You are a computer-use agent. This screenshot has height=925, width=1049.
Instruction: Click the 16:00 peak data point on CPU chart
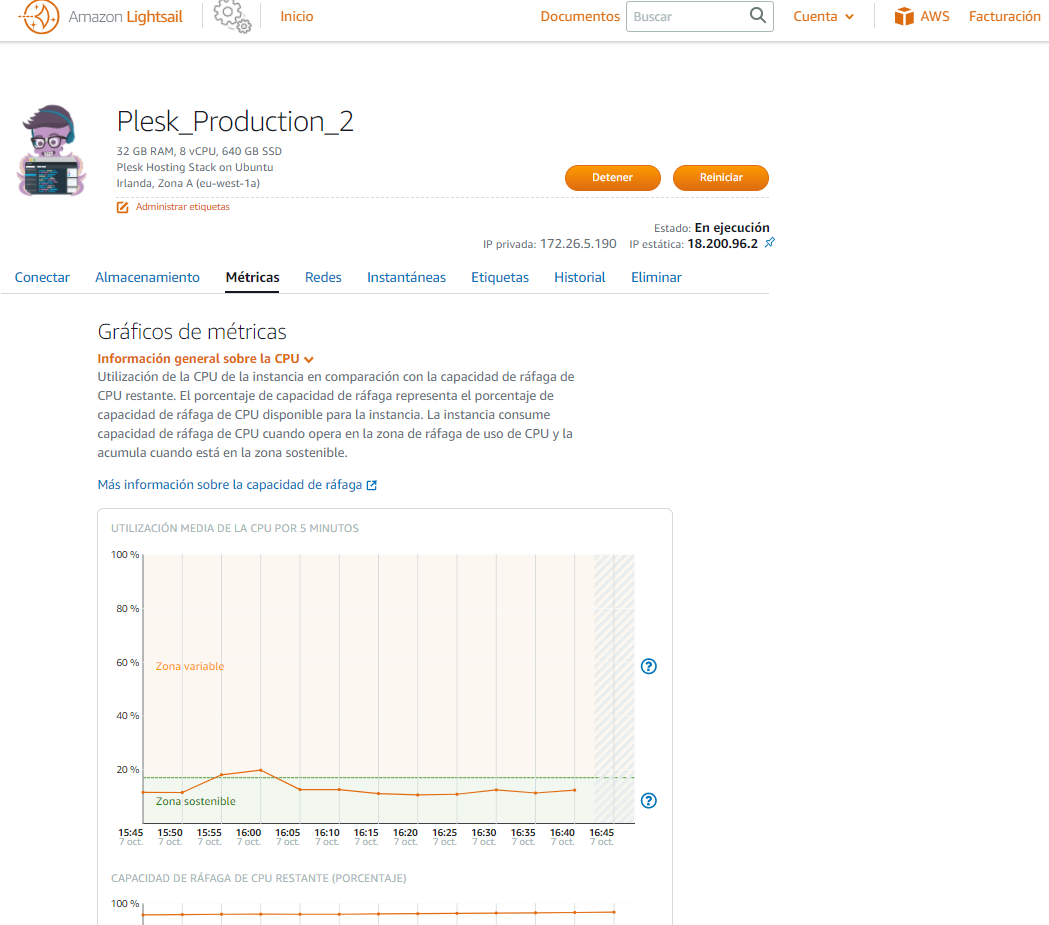(x=260, y=770)
